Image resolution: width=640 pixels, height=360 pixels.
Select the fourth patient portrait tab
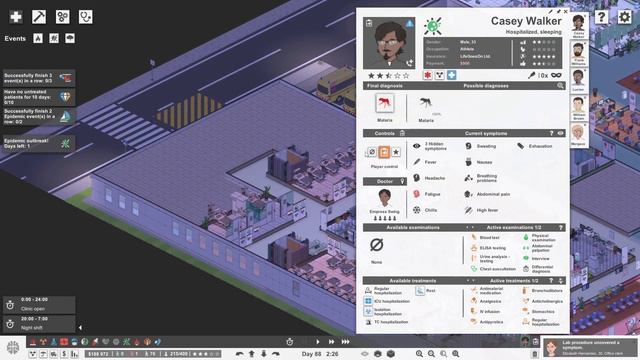click(579, 108)
